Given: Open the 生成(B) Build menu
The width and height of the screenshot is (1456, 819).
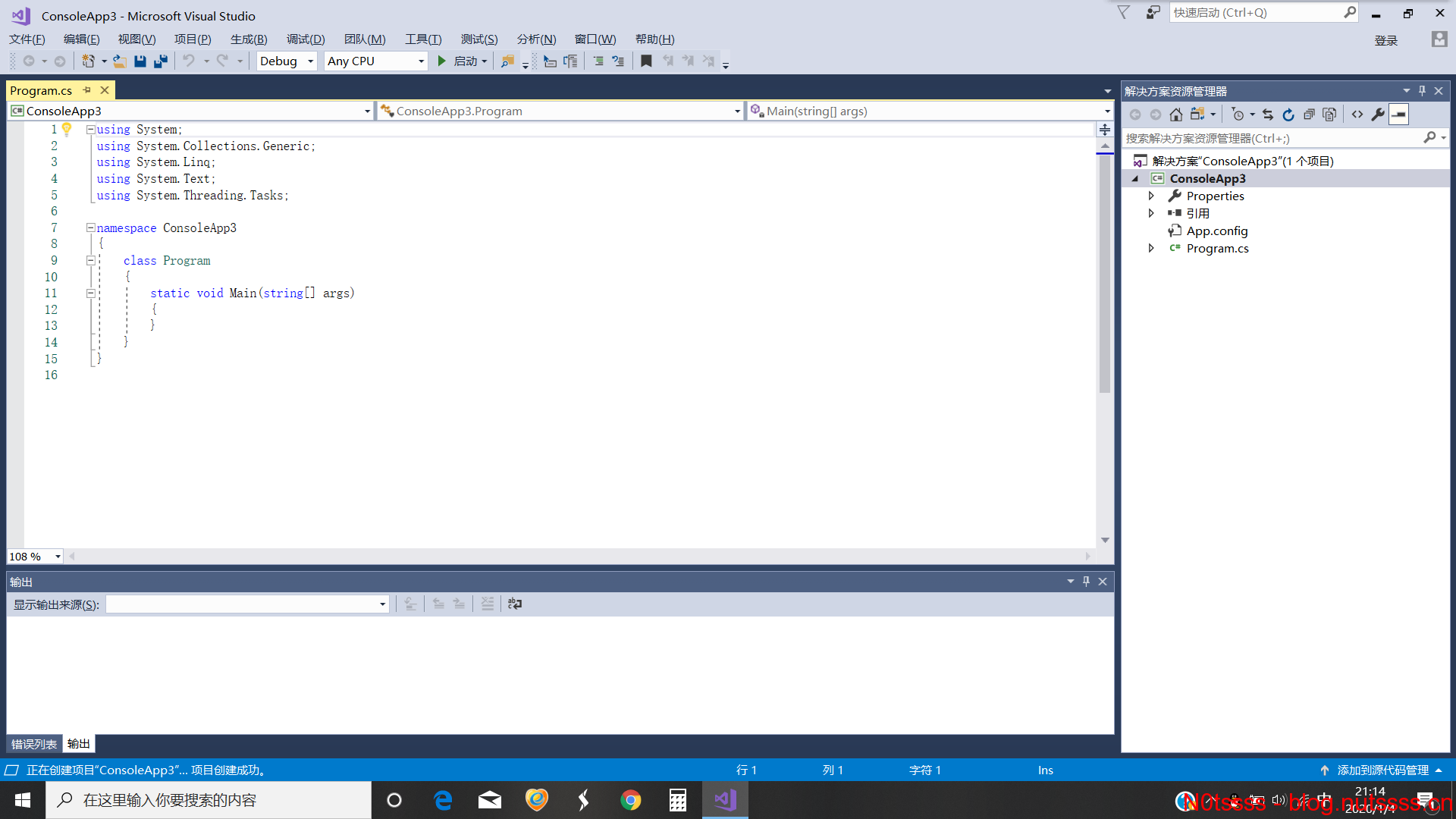Looking at the screenshot, I should tap(249, 39).
